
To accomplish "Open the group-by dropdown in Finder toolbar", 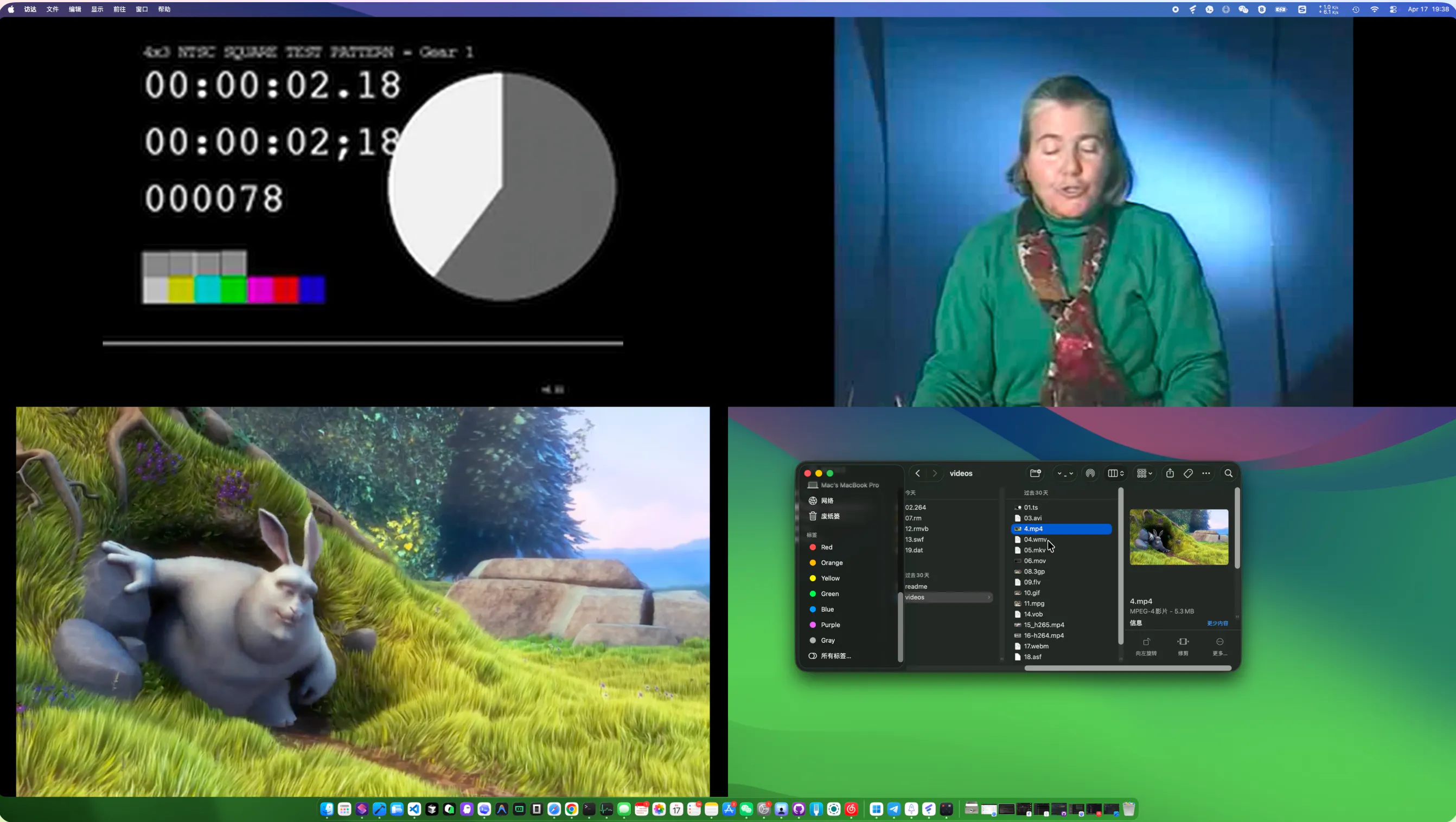I will (x=1145, y=473).
